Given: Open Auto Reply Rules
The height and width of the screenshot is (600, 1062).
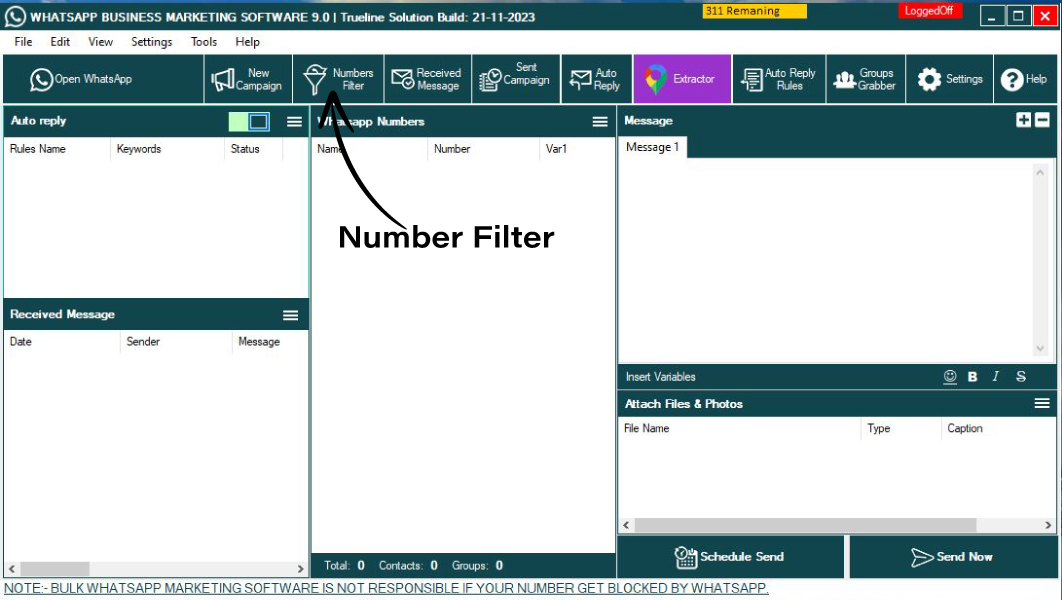Looking at the screenshot, I should tap(779, 79).
